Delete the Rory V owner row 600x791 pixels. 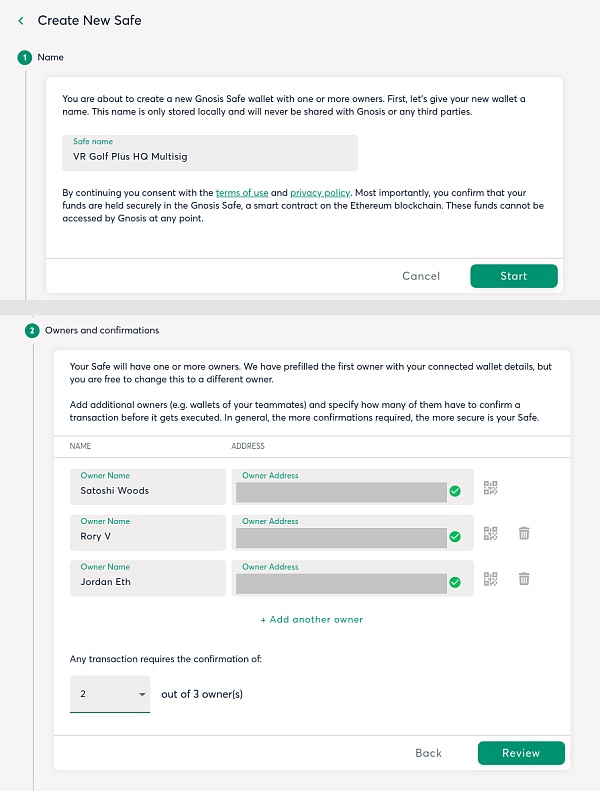click(x=524, y=533)
